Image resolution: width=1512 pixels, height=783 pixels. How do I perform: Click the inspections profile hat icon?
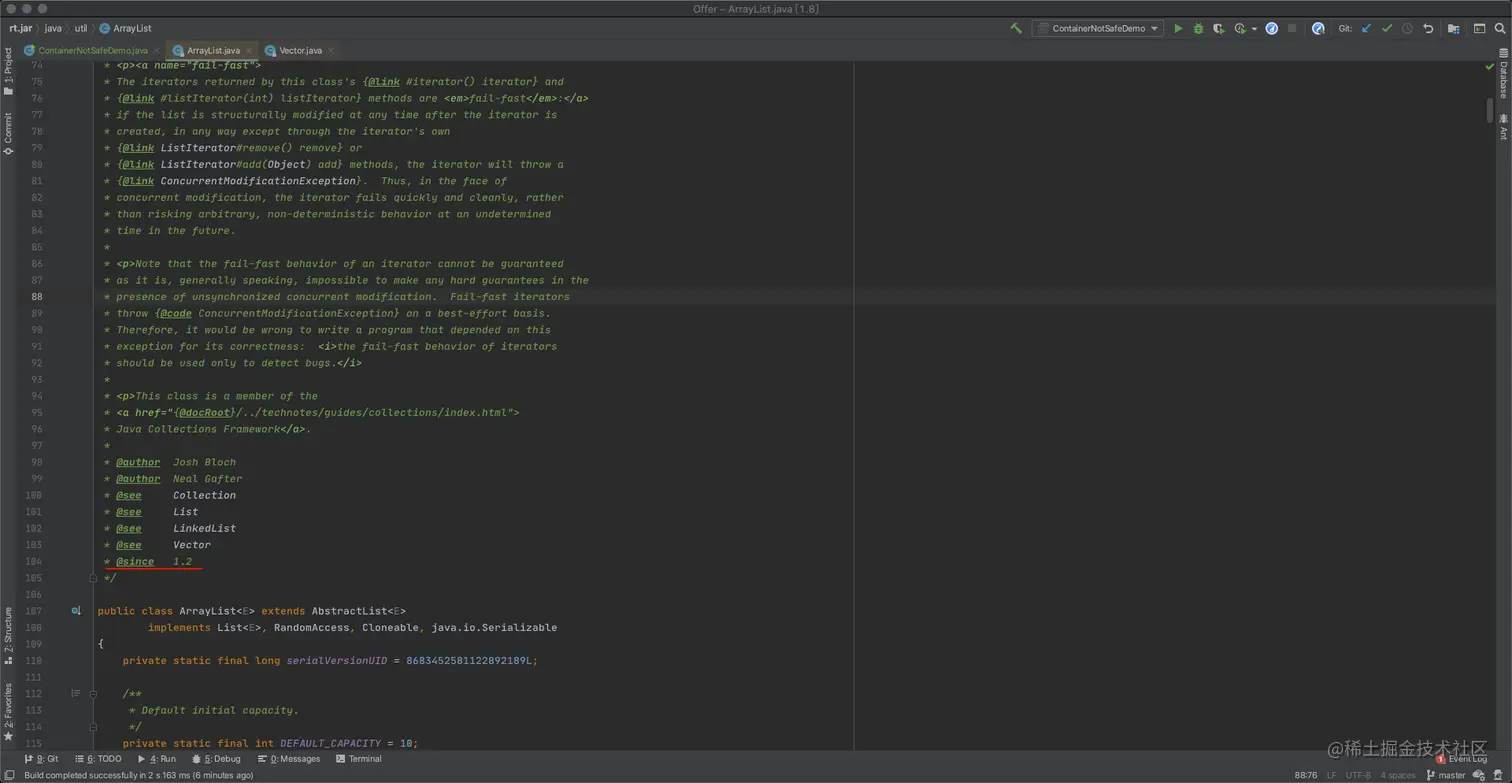(x=1499, y=775)
